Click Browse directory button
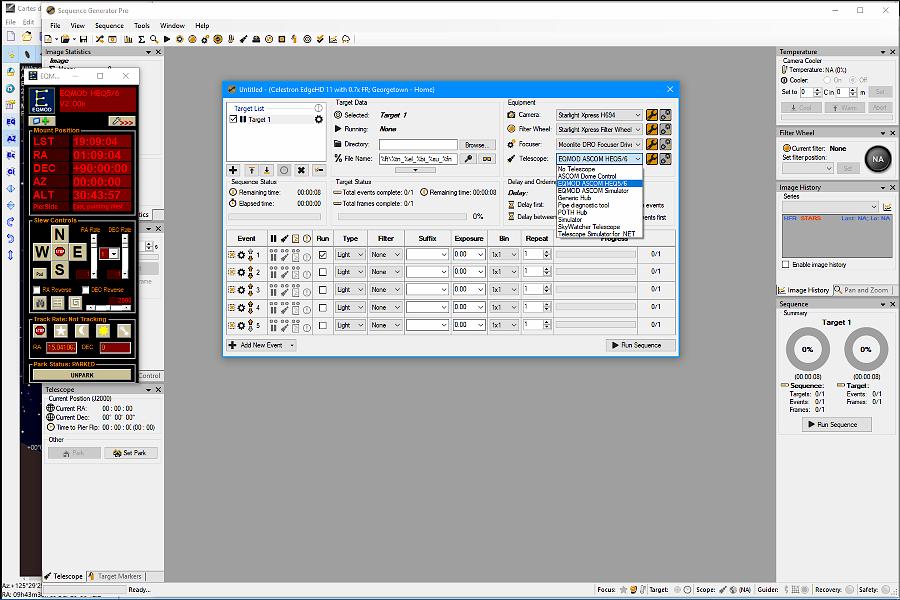The width and height of the screenshot is (900, 600). coord(476,145)
